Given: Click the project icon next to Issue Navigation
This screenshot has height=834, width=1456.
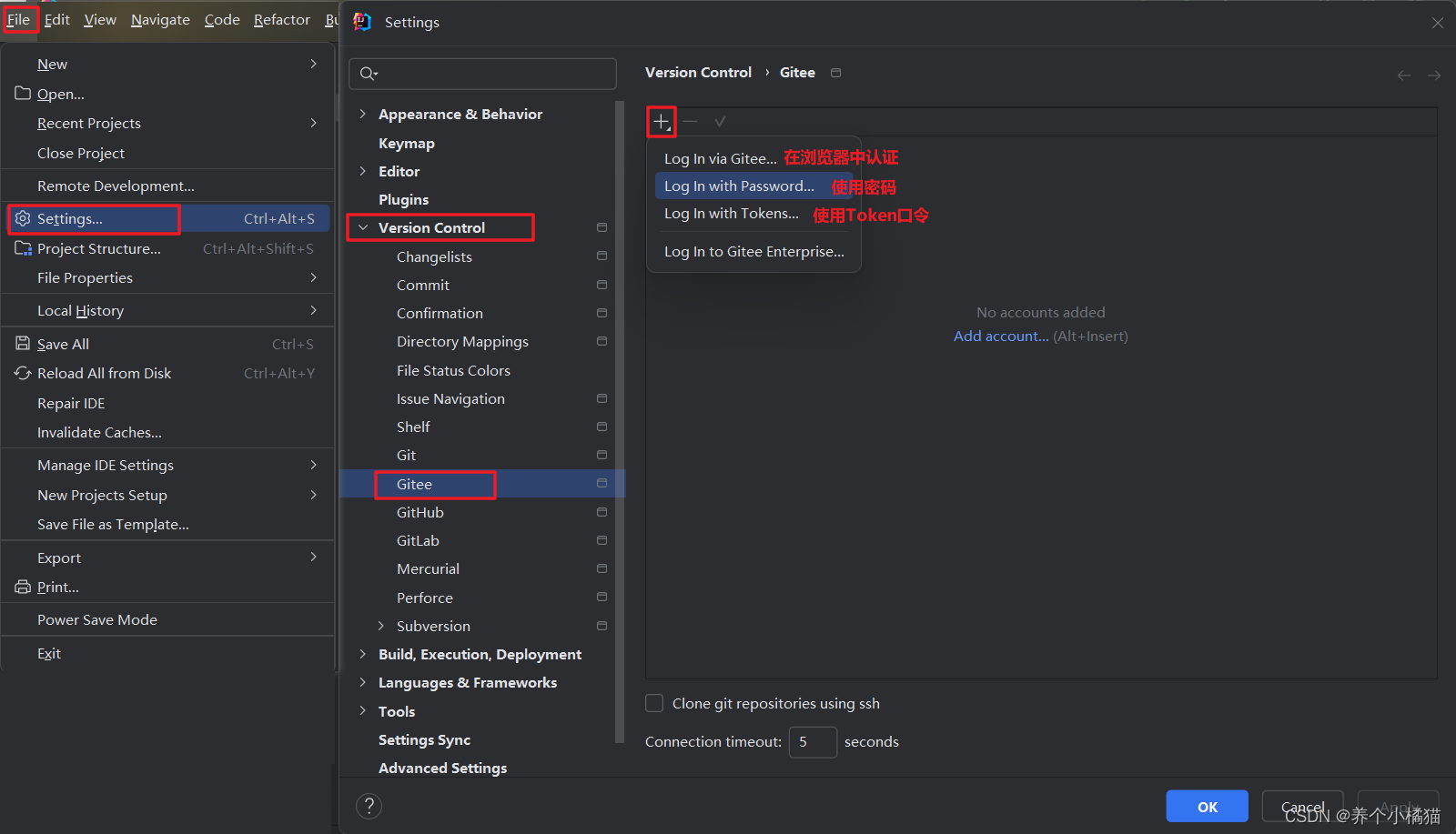Looking at the screenshot, I should click(x=602, y=398).
